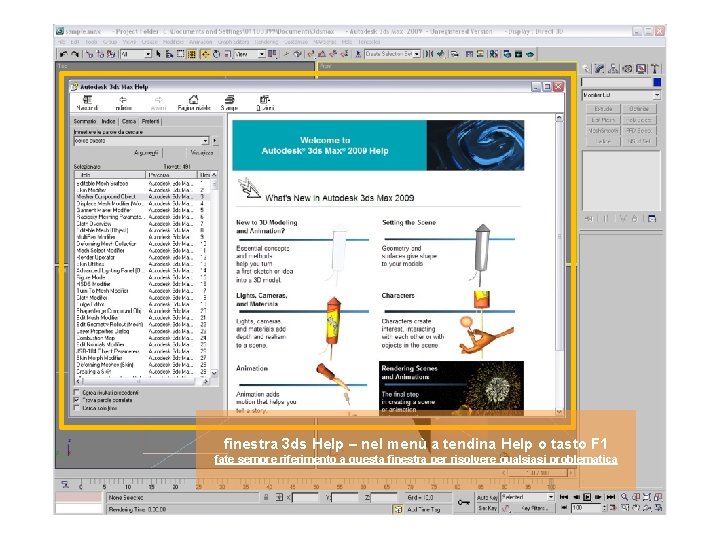The width and height of the screenshot is (720, 540).
Task: Click the Set Key Mode large key icon
Action: pyautogui.click(x=464, y=502)
